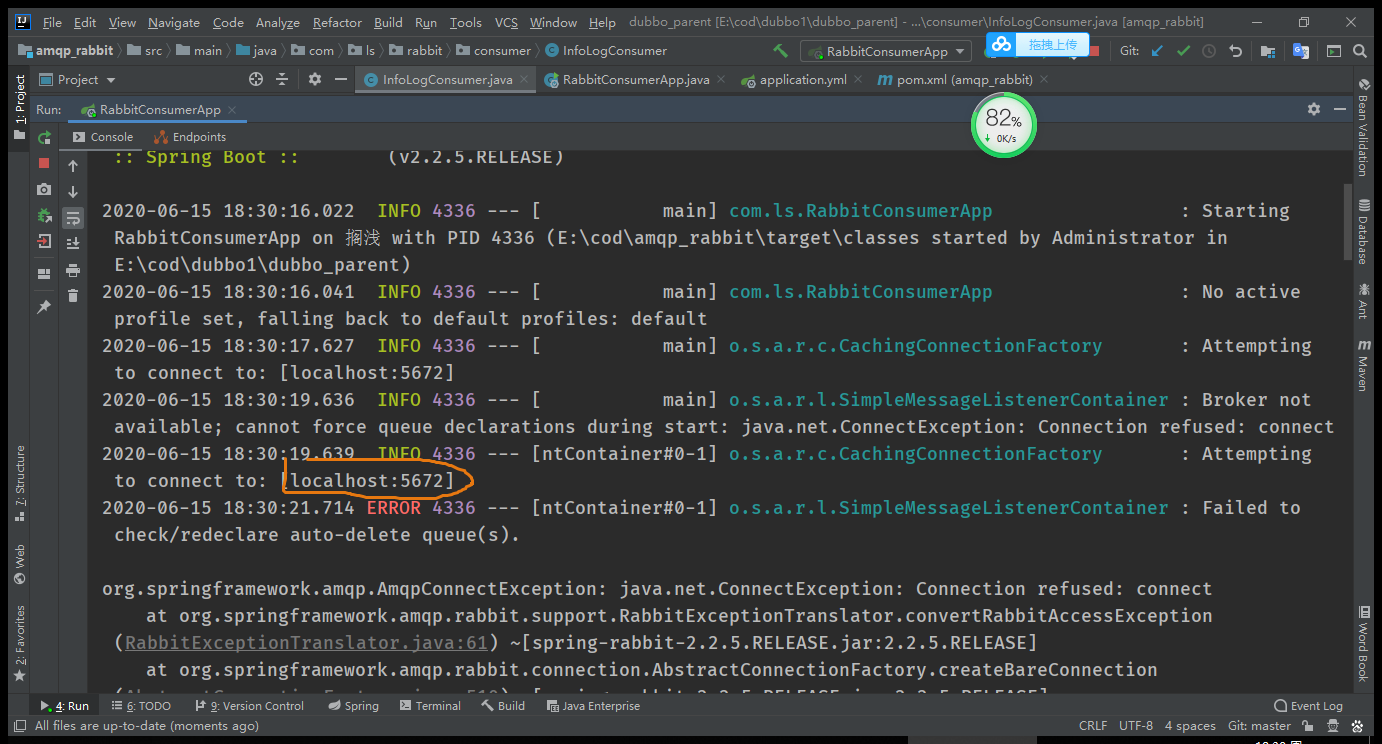Collapse all in the Project panel header
Screen dimensions: 1382x744
282,79
